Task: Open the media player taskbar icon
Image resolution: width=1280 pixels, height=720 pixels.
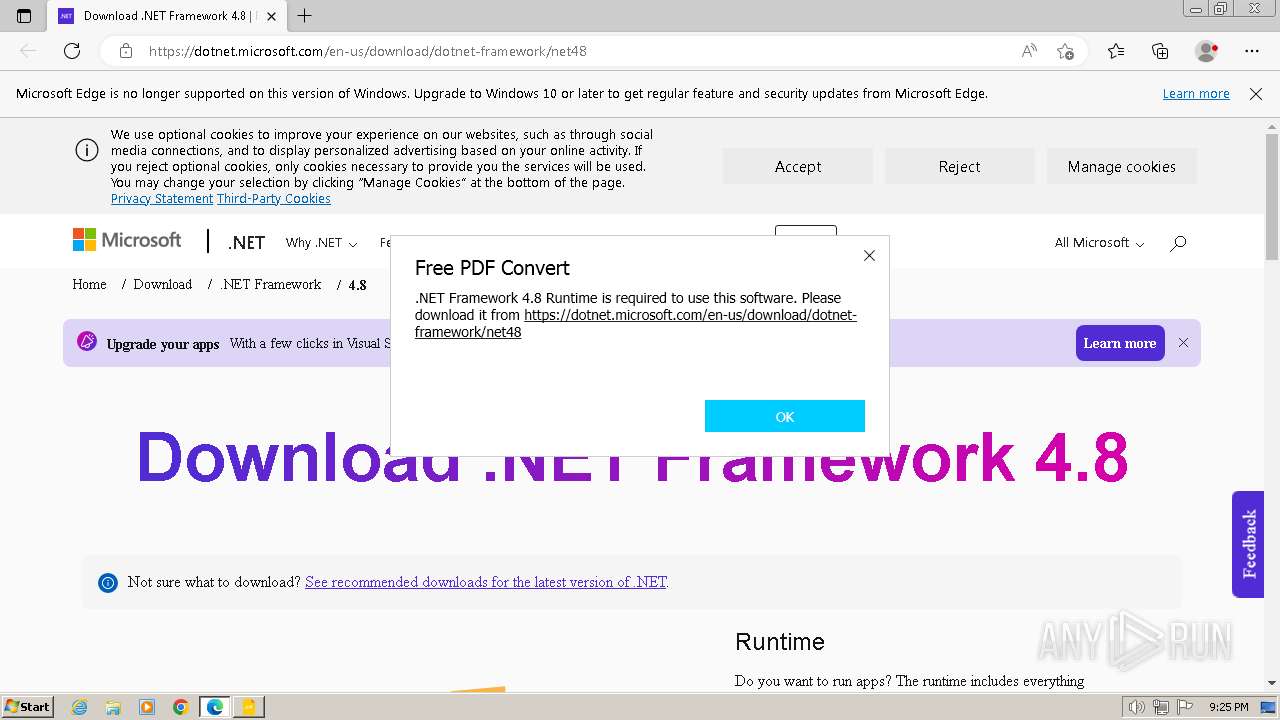Action: (x=147, y=707)
